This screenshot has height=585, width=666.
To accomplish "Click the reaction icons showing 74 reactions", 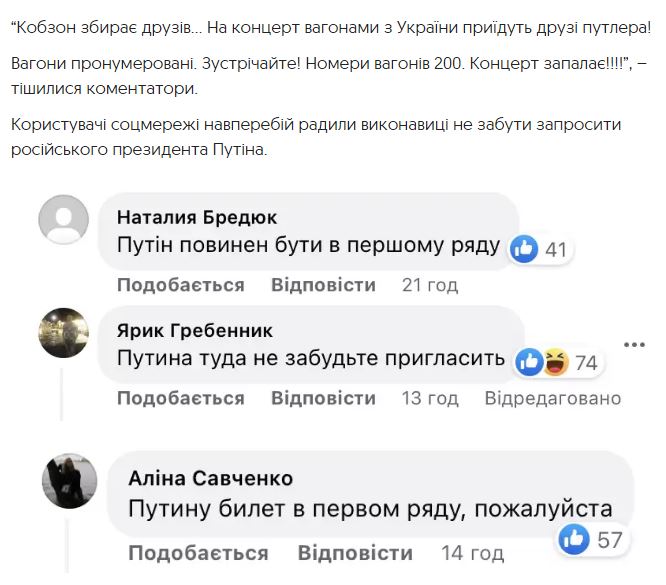I will 543,362.
